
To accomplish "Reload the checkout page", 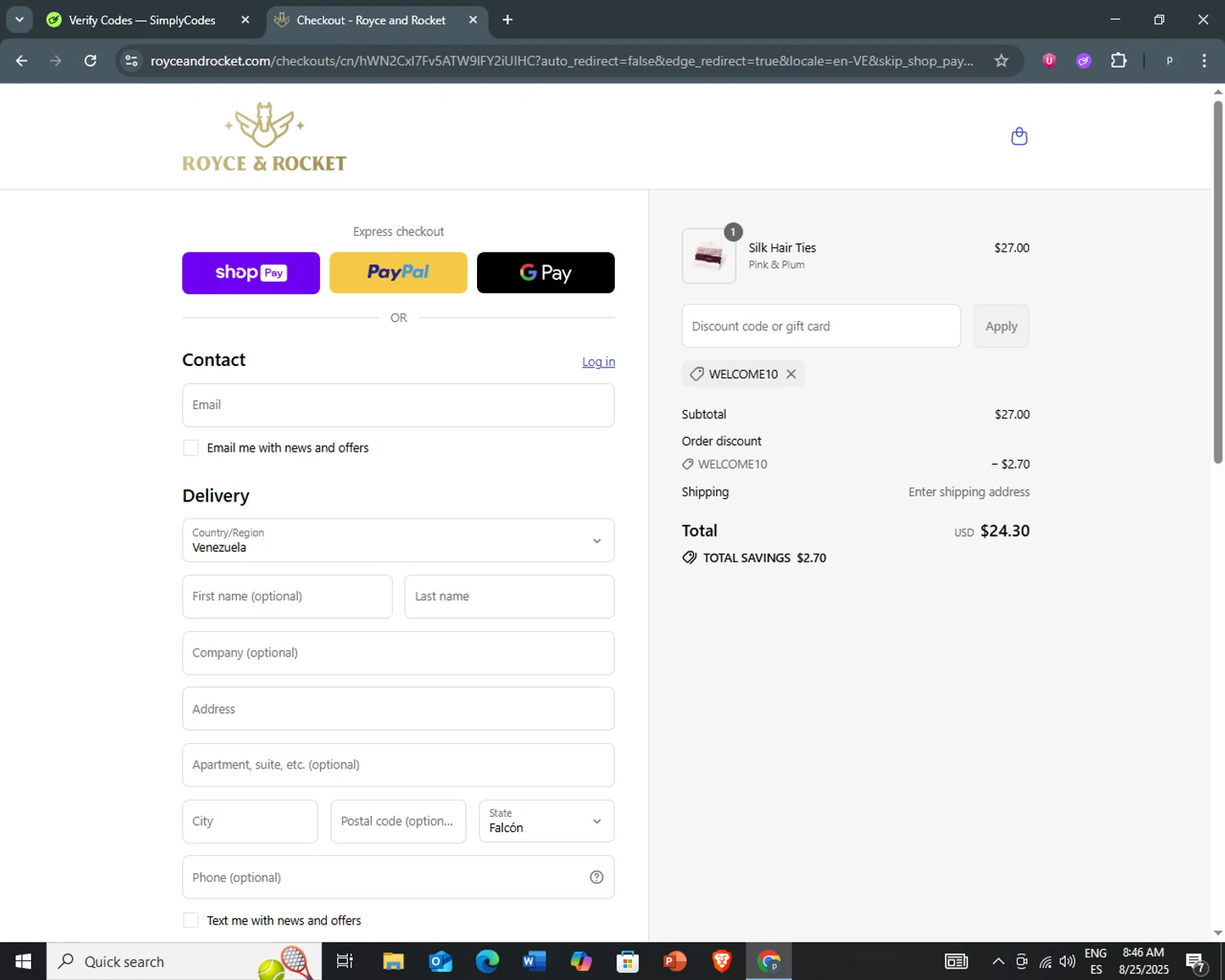I will [91, 60].
